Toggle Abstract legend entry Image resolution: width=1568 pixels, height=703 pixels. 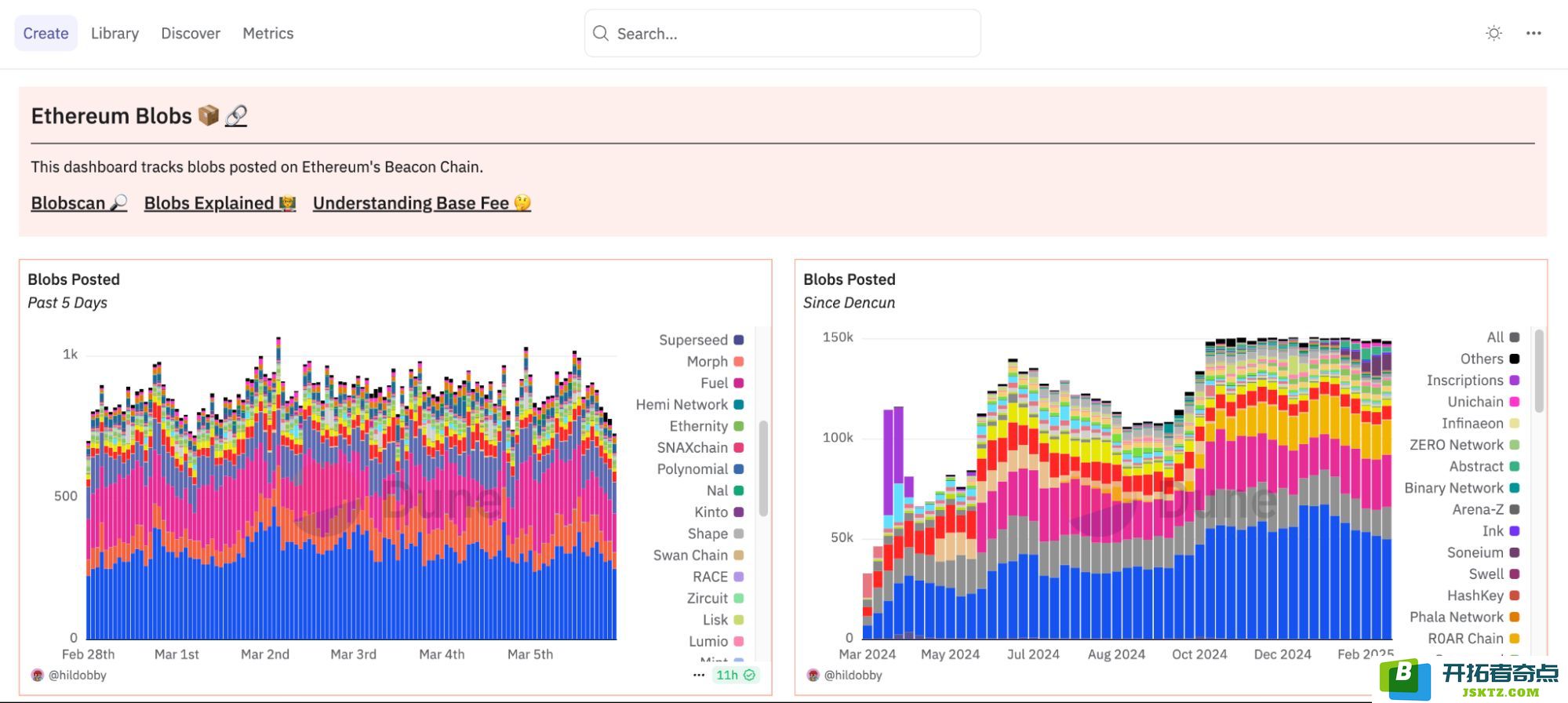(1484, 466)
